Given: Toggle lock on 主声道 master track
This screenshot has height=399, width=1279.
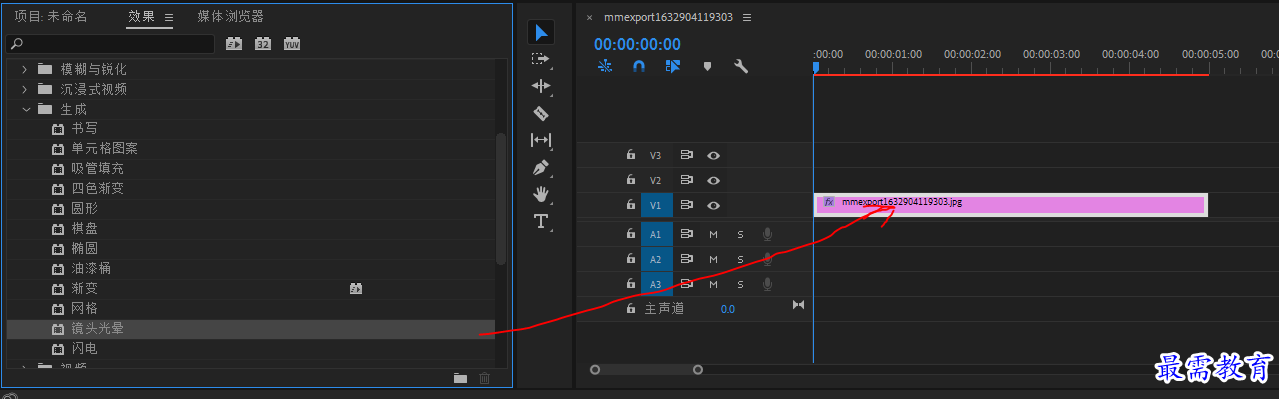Looking at the screenshot, I should tap(631, 309).
